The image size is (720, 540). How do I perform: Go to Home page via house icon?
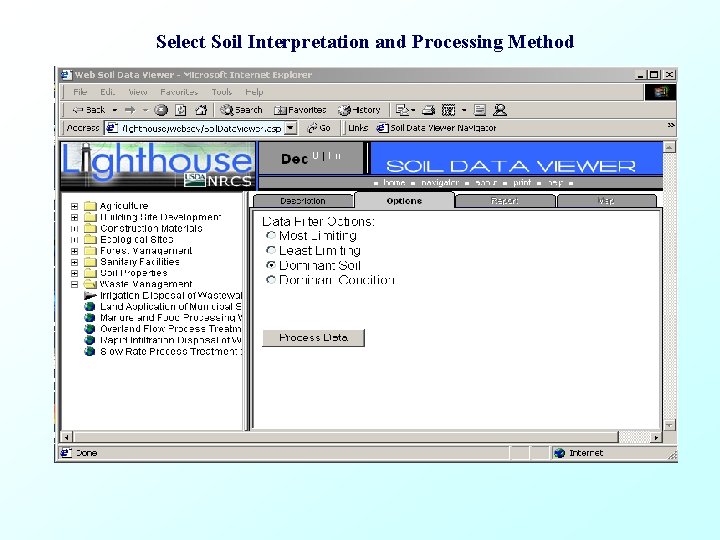tap(201, 110)
